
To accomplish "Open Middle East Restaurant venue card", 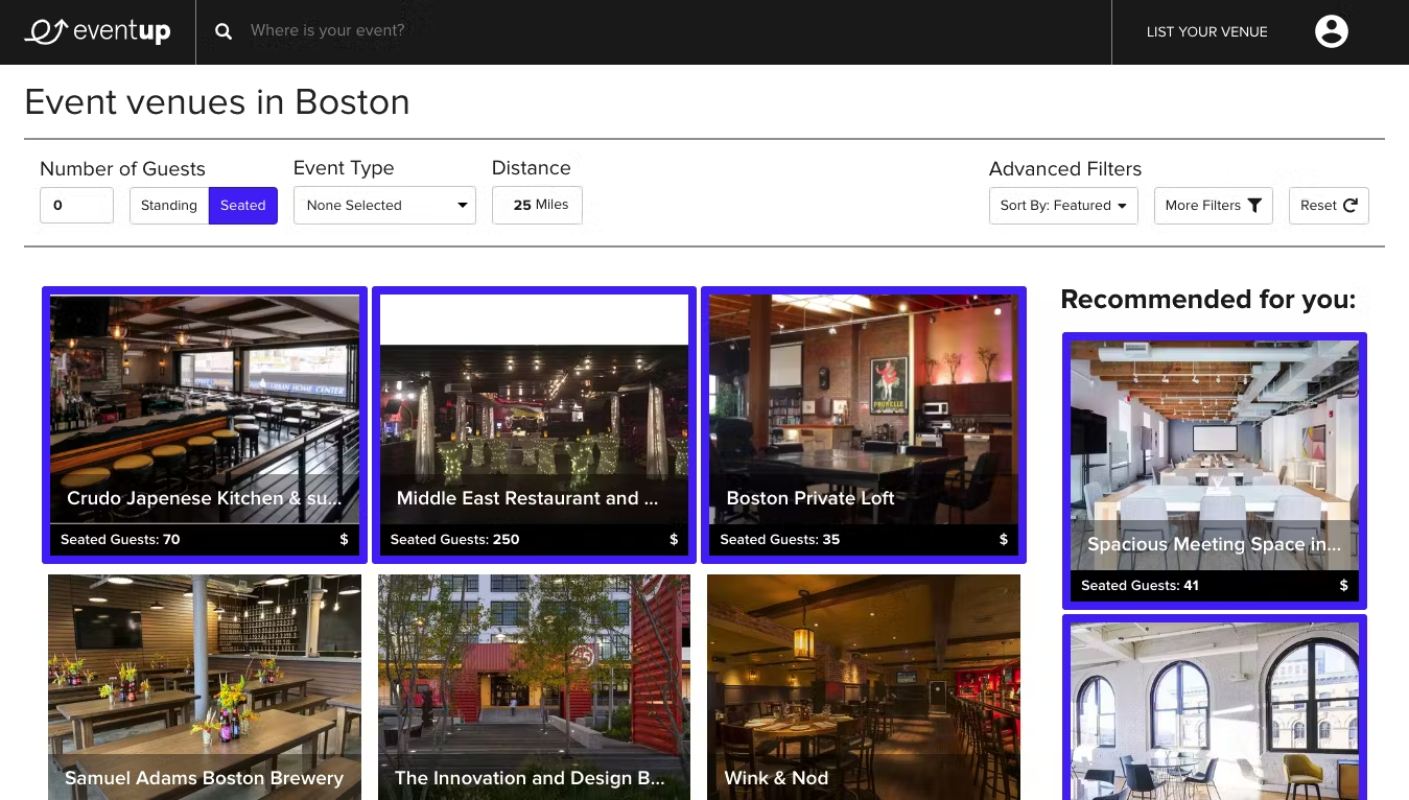I will coord(534,425).
